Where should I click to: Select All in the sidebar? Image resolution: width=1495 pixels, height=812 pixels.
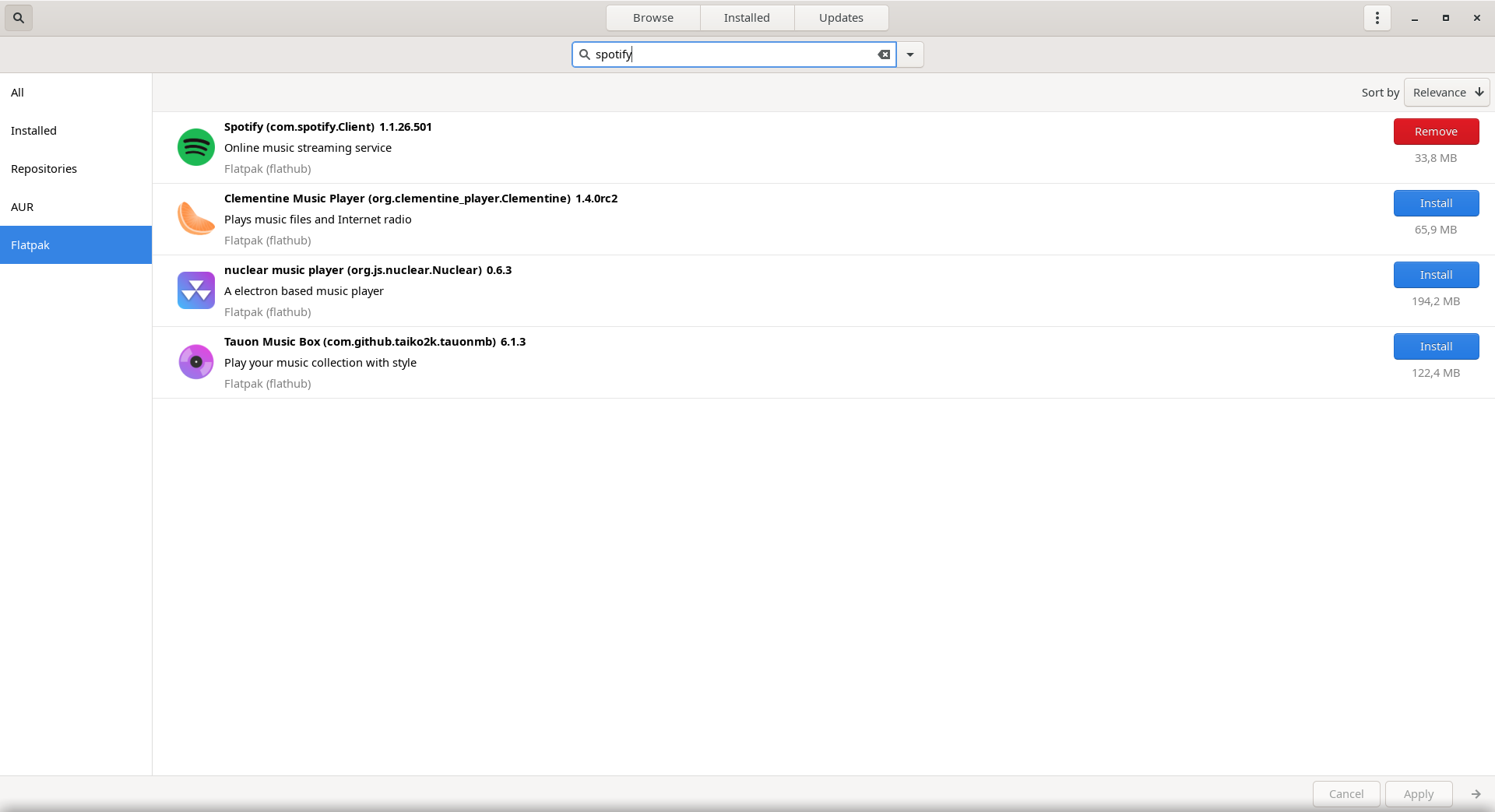[76, 93]
